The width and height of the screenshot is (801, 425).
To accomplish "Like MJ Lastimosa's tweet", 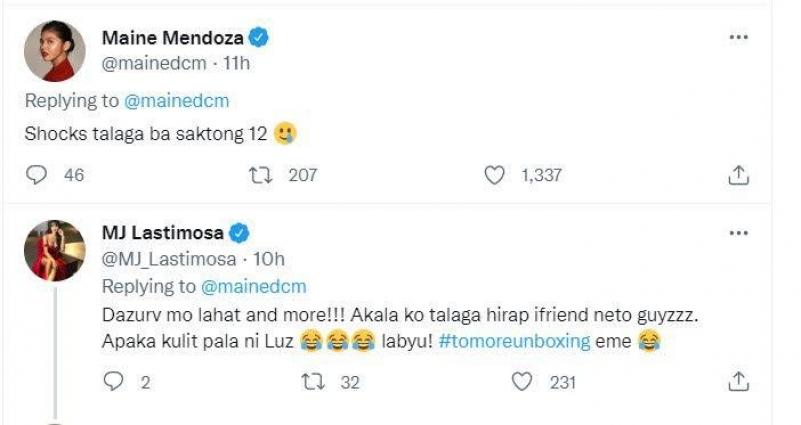I will click(520, 381).
